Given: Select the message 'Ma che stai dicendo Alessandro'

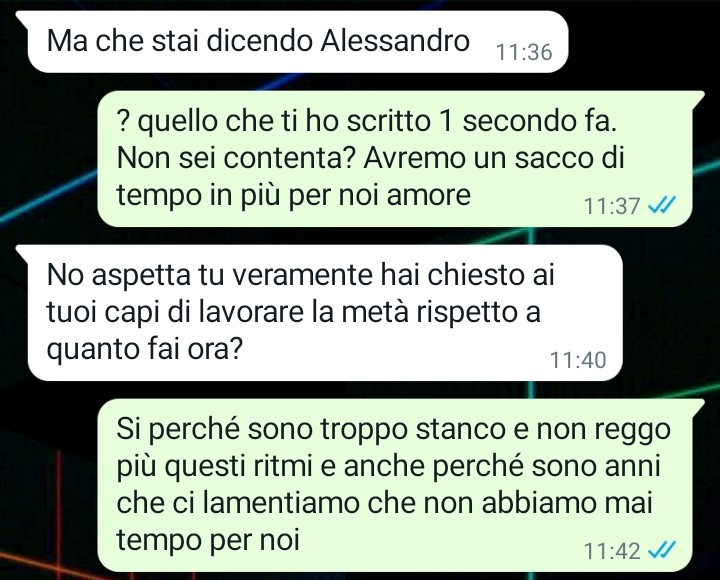Looking at the screenshot, I should pyautogui.click(x=298, y=42).
